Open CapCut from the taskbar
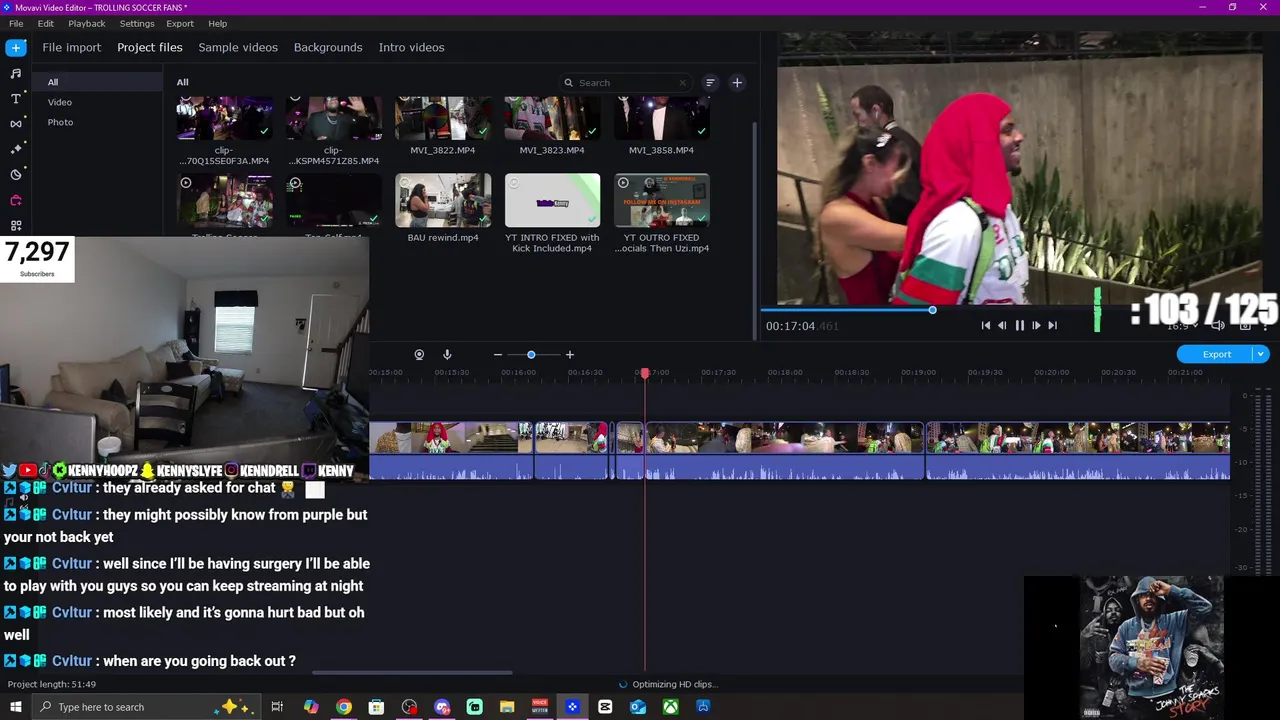Screen dimensions: 1280x720 point(605,707)
